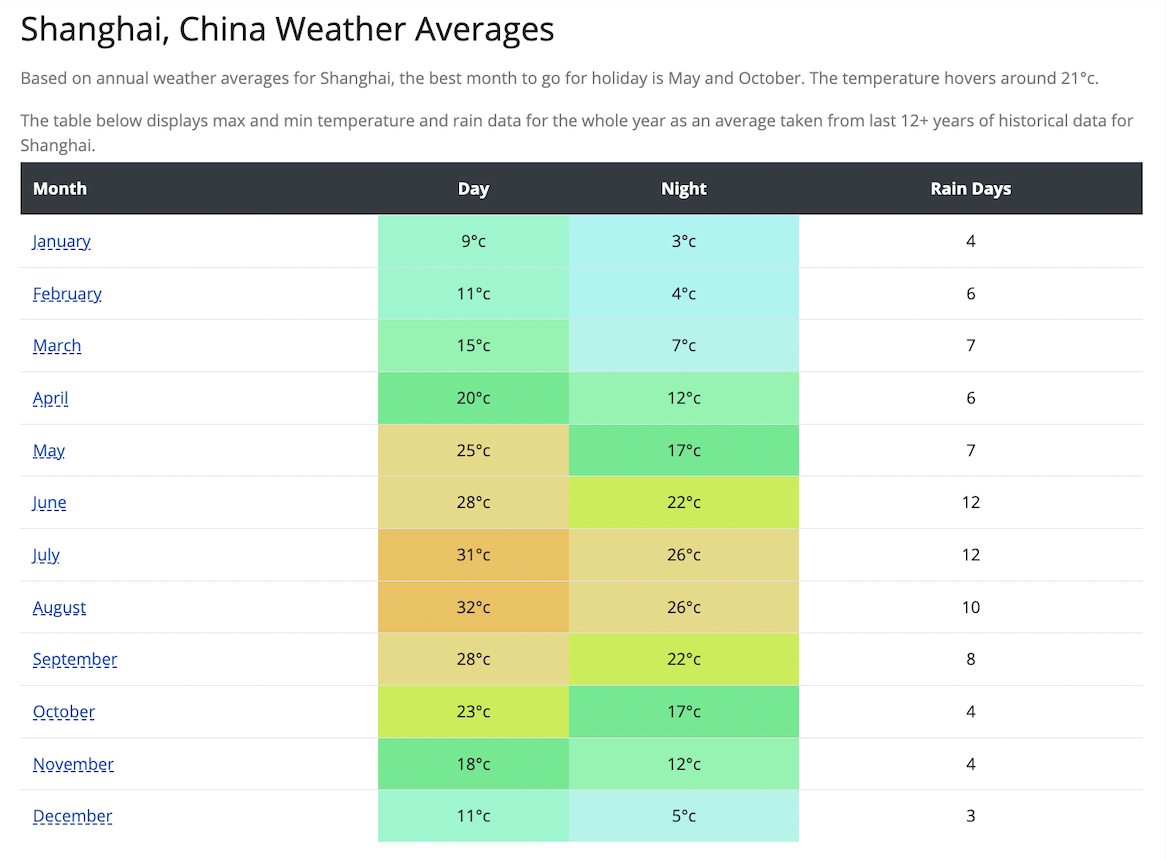Select the May link
Image resolution: width=1166 pixels, height=860 pixels.
(x=49, y=450)
